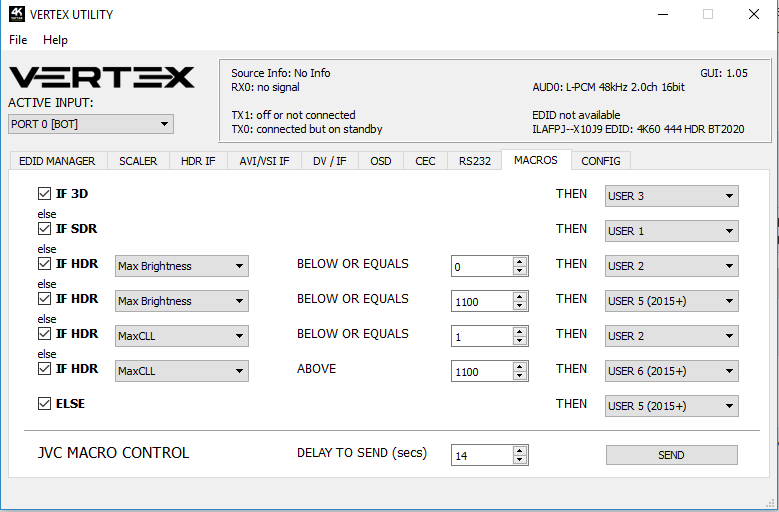
Task: Switch to the OSD tab
Action: 381,161
